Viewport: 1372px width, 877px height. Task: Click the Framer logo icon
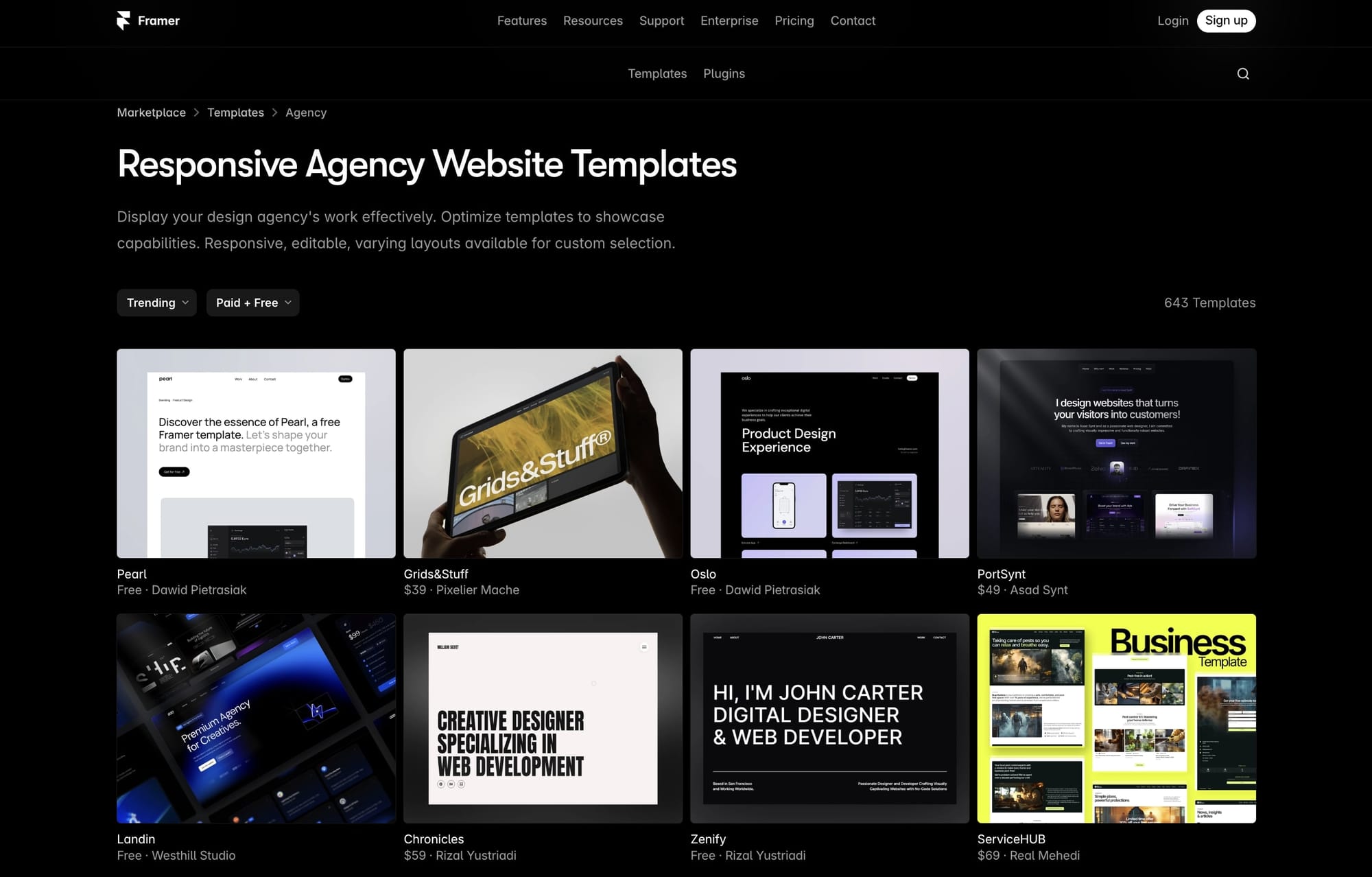pos(123,20)
